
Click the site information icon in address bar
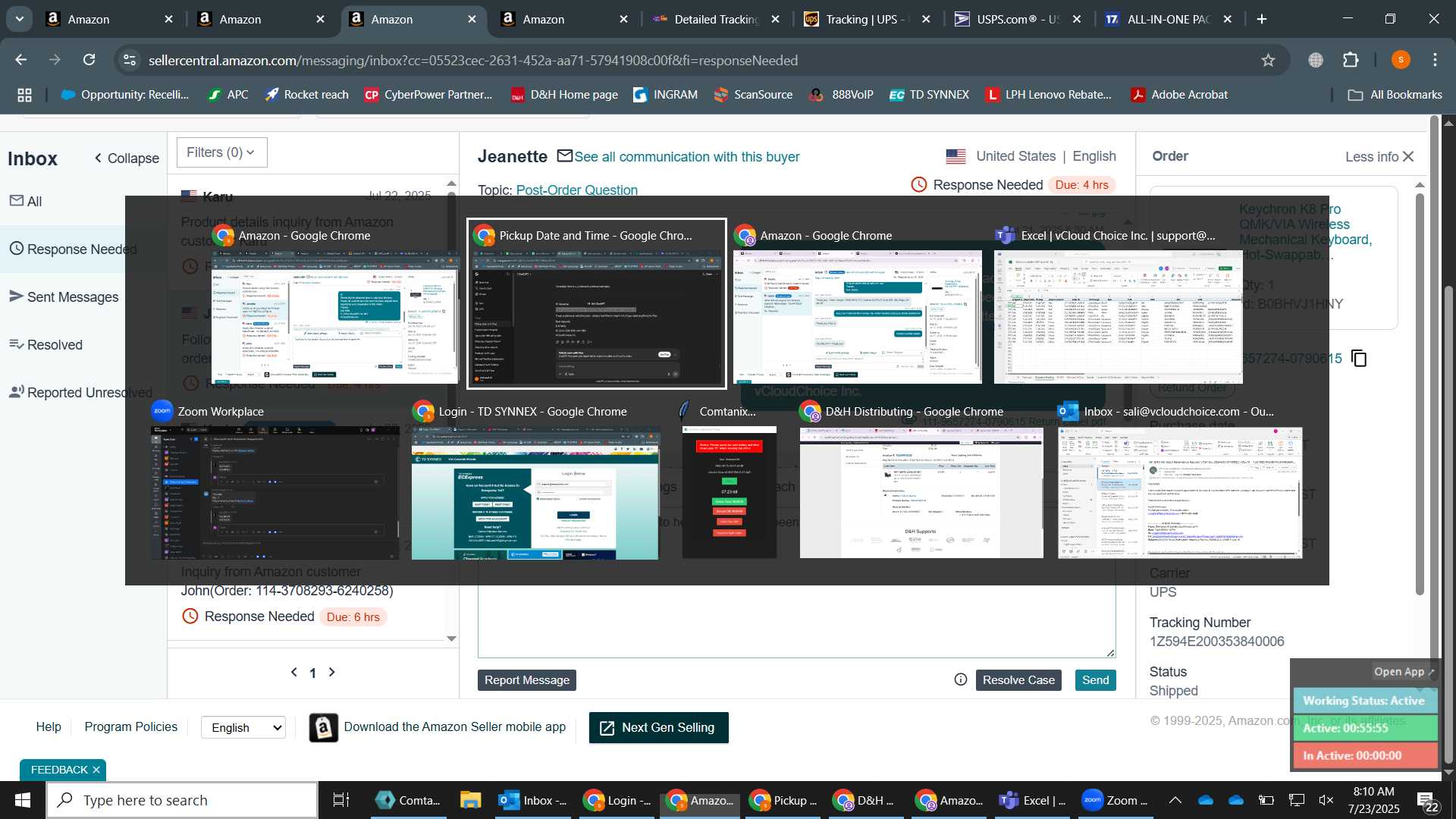130,60
